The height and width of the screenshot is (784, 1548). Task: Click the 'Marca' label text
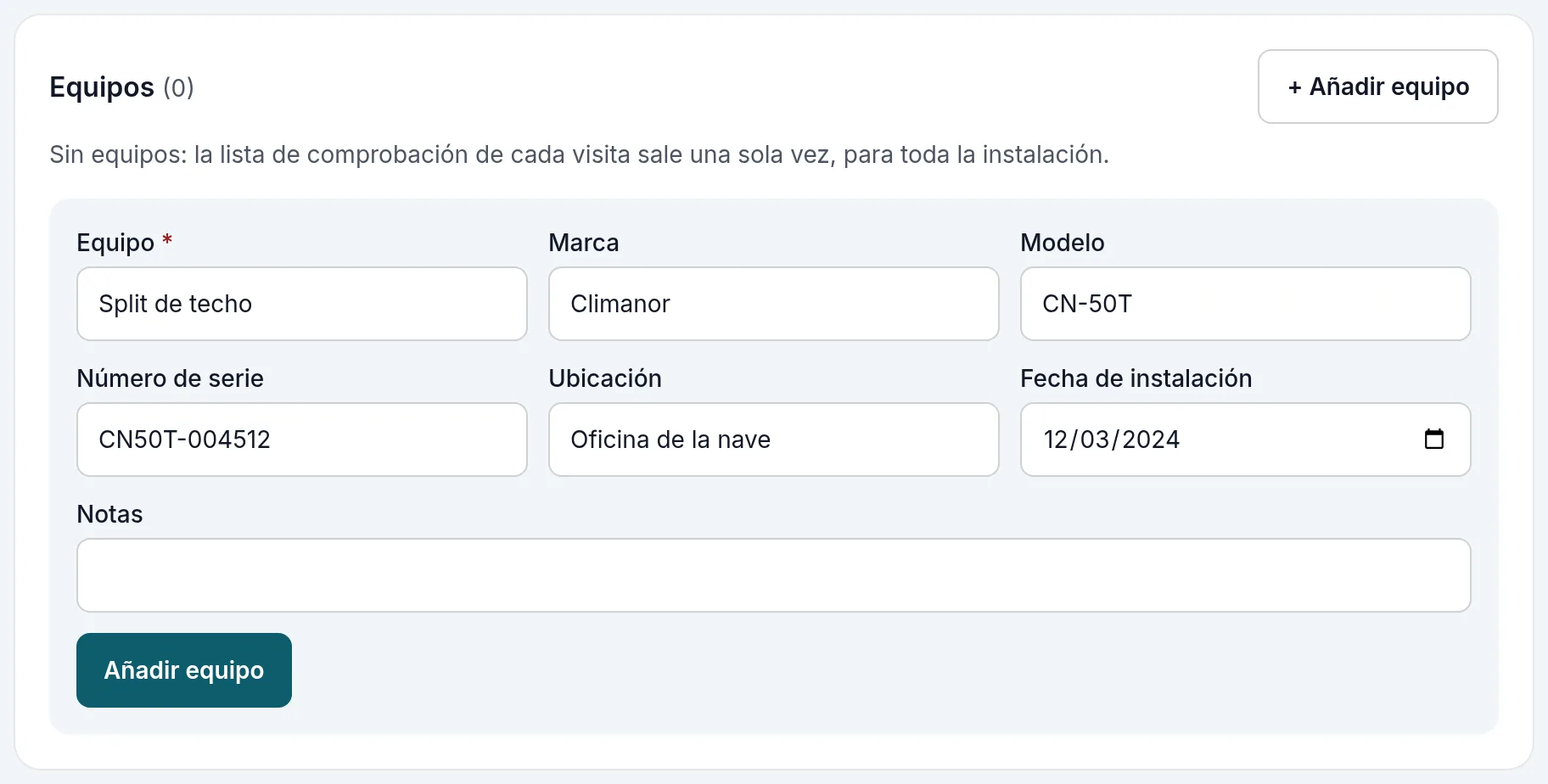[x=584, y=243]
